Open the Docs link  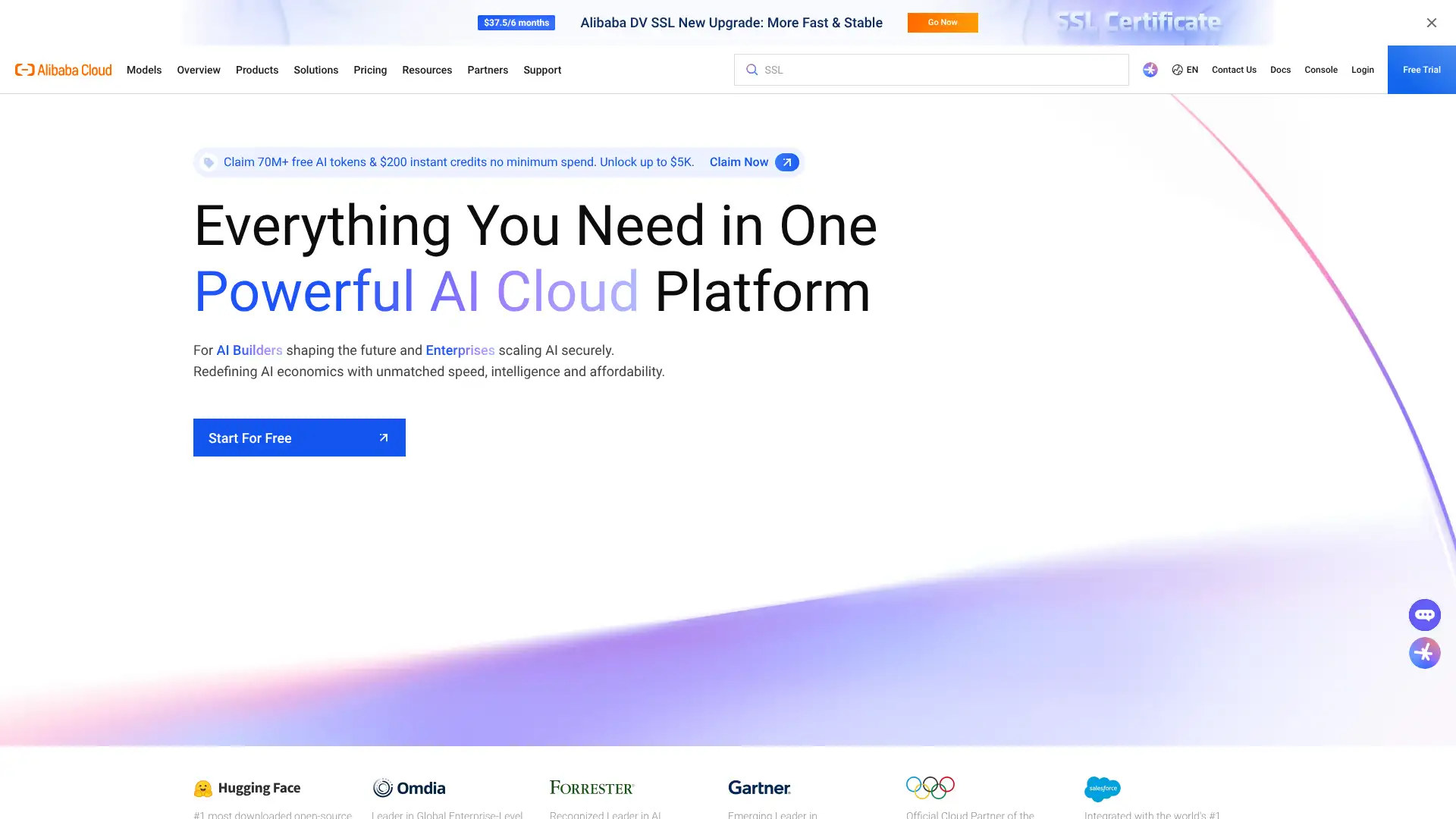coord(1280,70)
